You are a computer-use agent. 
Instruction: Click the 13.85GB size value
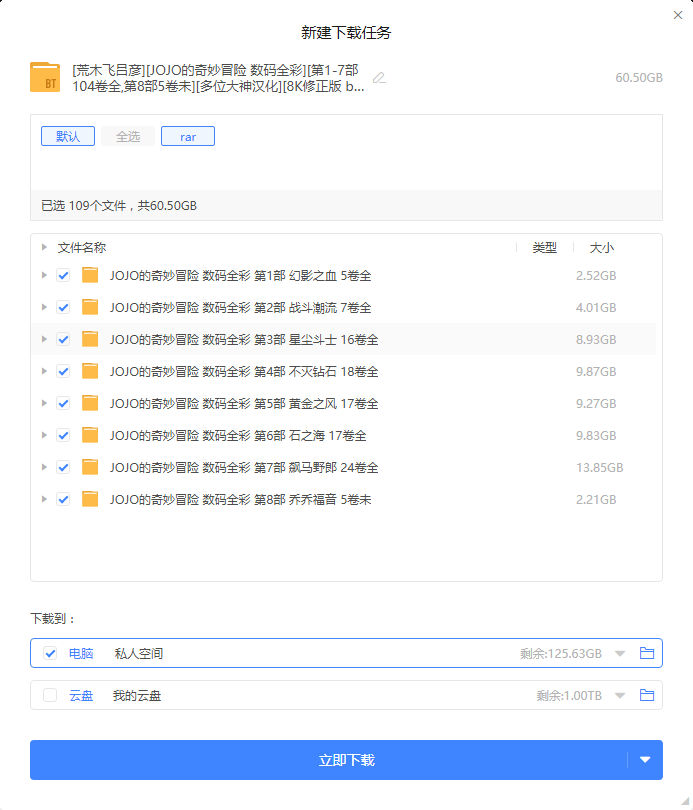pyautogui.click(x=600, y=468)
